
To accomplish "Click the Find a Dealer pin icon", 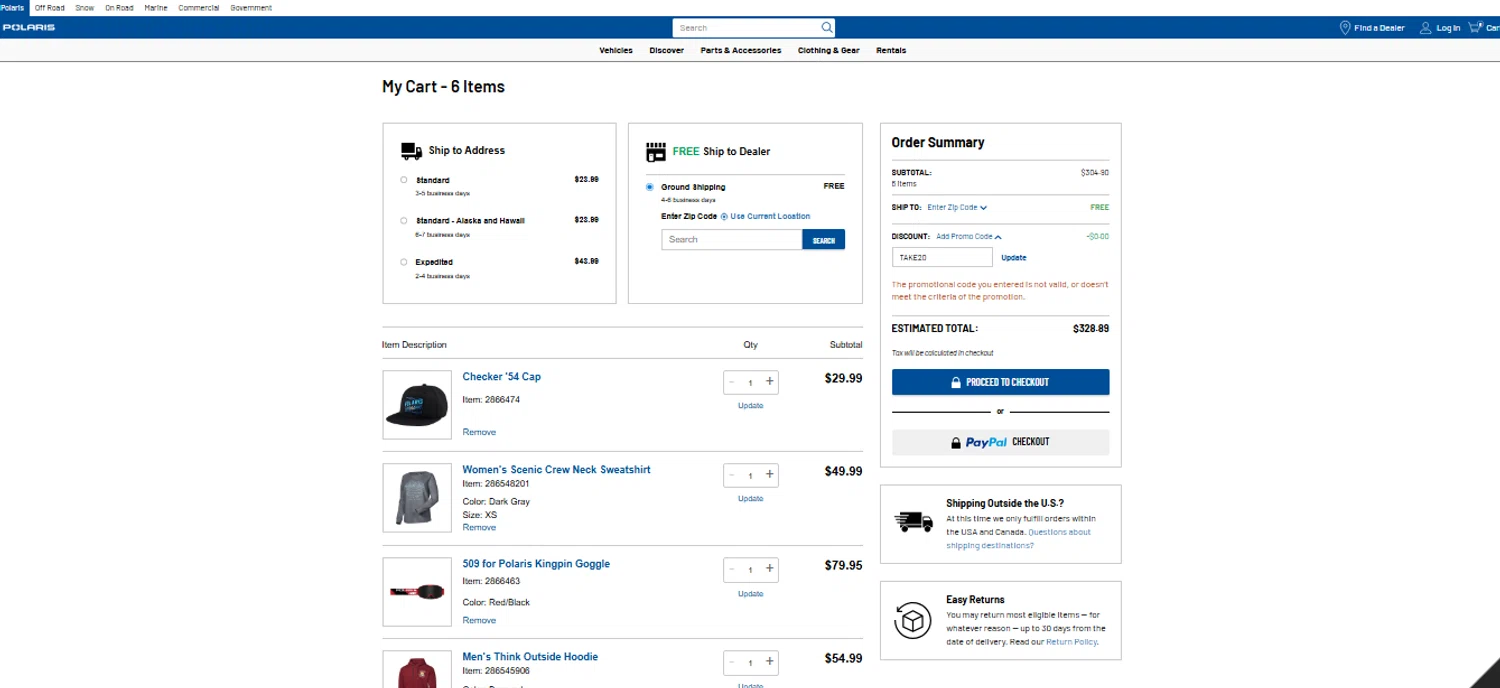I will coord(1345,28).
